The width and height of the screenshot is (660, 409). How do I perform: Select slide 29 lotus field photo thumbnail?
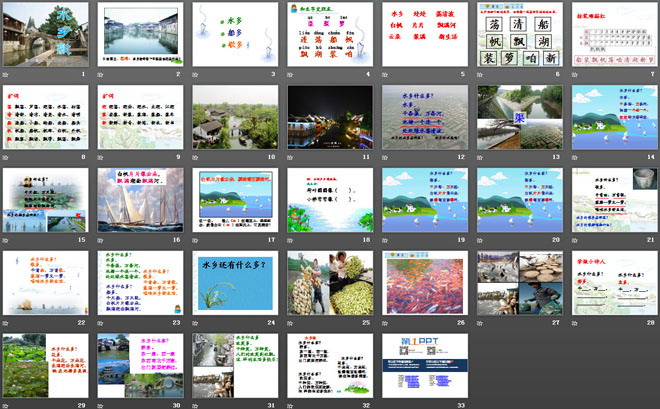(45, 366)
